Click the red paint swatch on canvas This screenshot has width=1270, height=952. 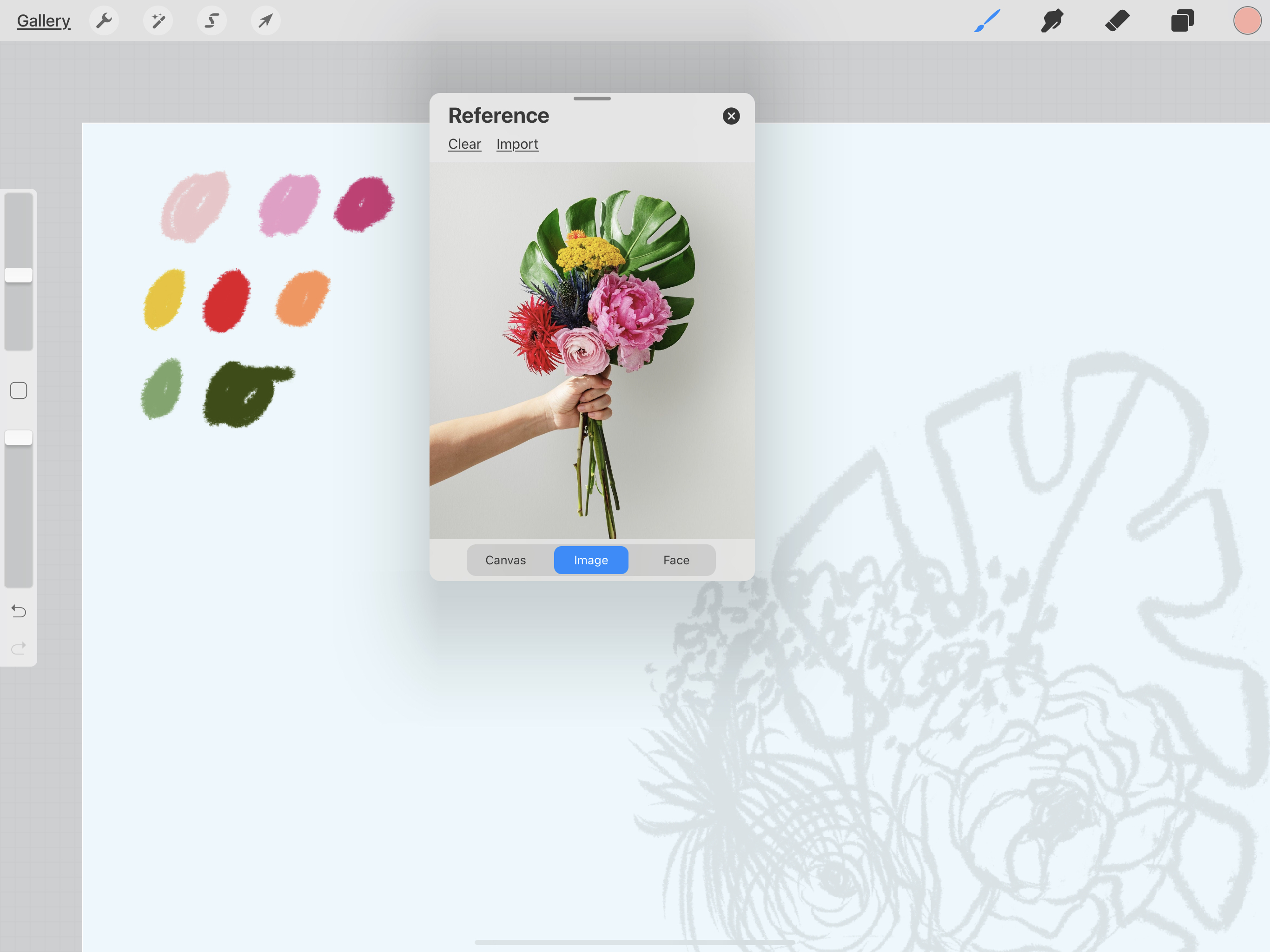point(227,300)
